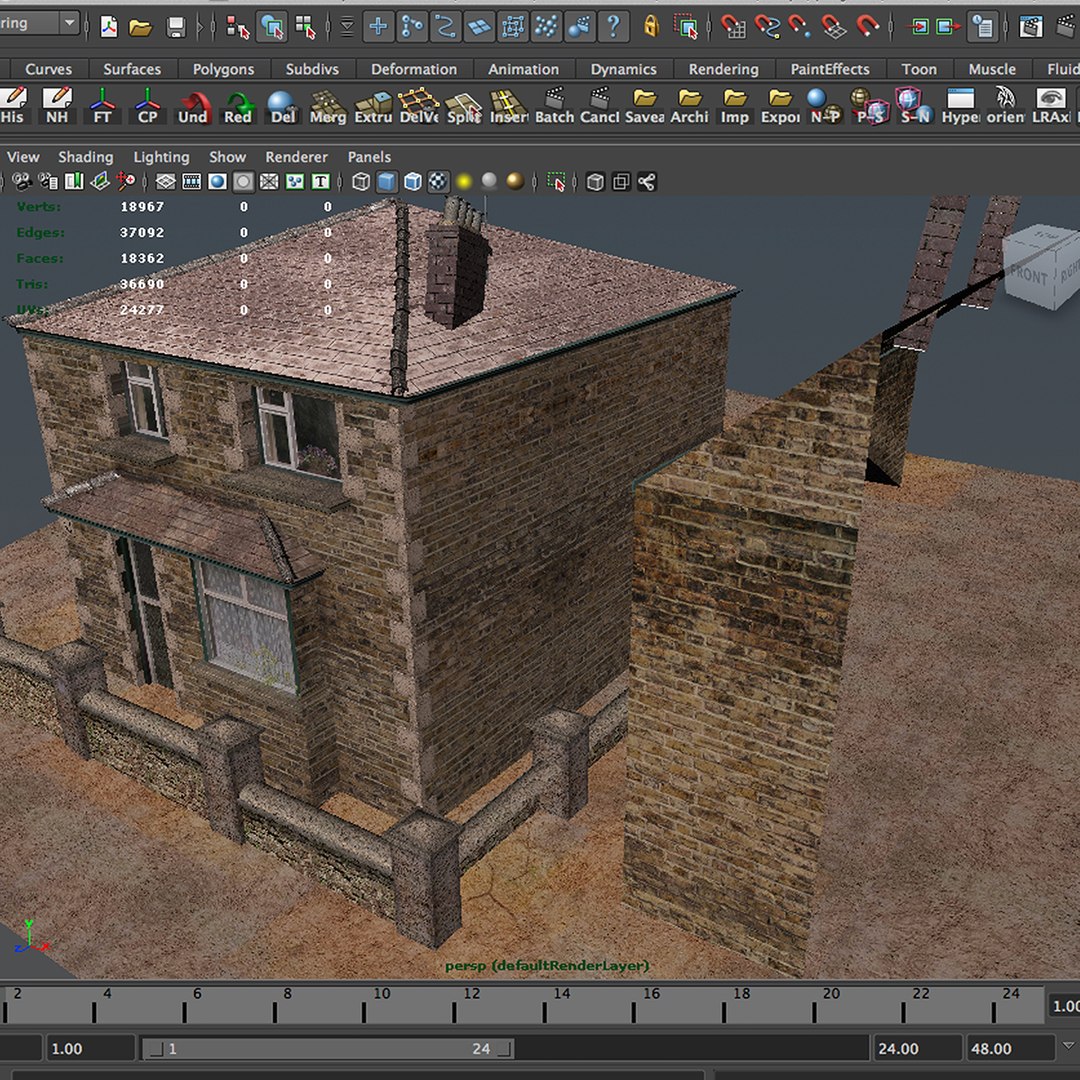Image resolution: width=1080 pixels, height=1080 pixels.
Task: Switch to the Dynamics shelf tab
Action: point(623,69)
